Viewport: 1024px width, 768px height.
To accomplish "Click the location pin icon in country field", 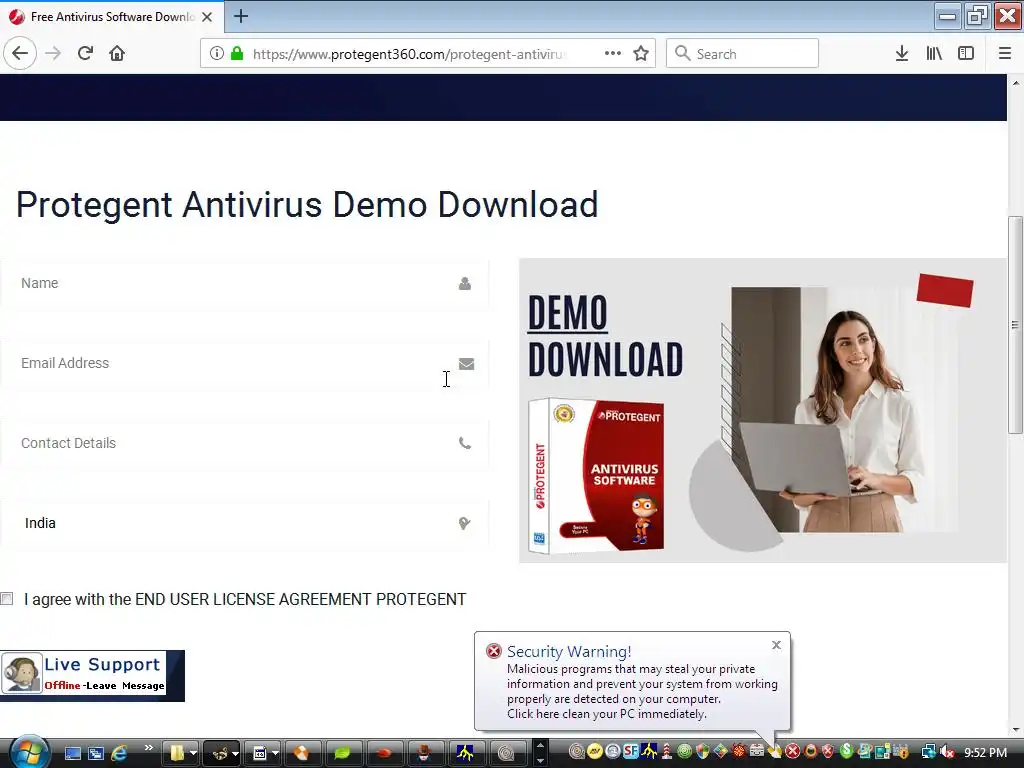I will (x=464, y=523).
